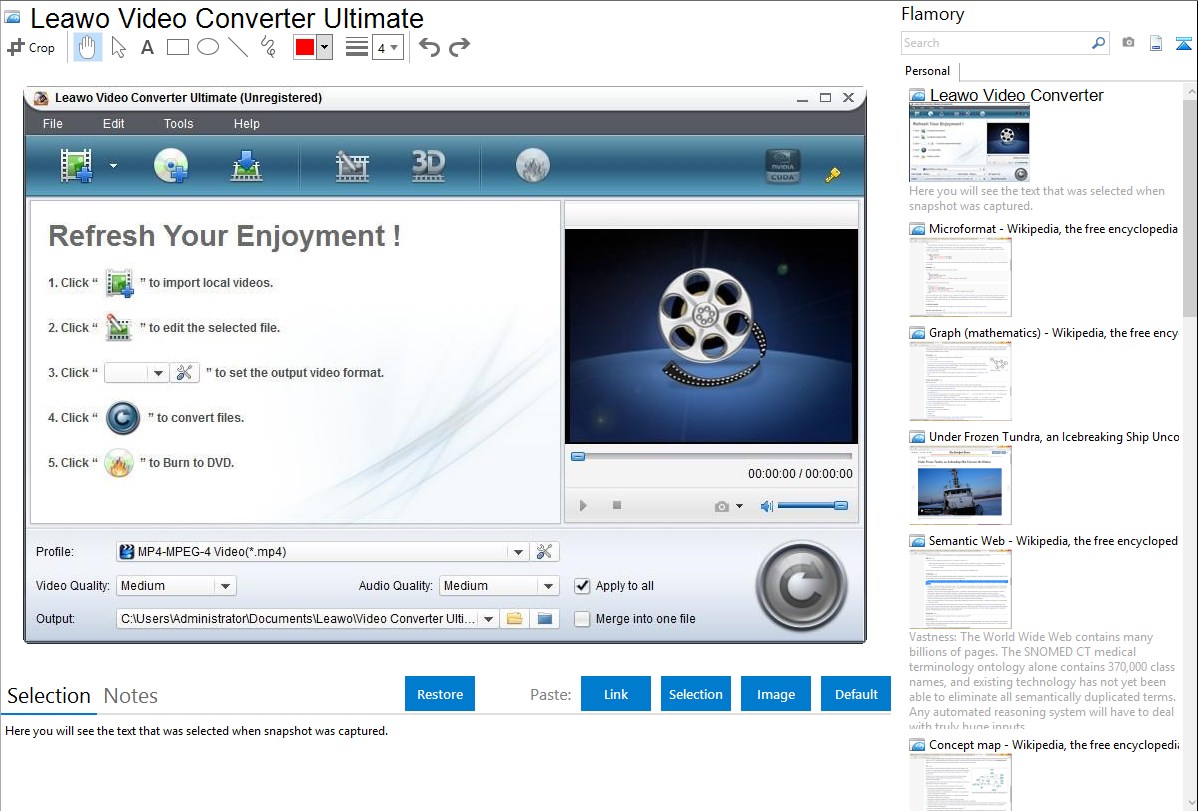Expand the Profile format dropdown

517,552
